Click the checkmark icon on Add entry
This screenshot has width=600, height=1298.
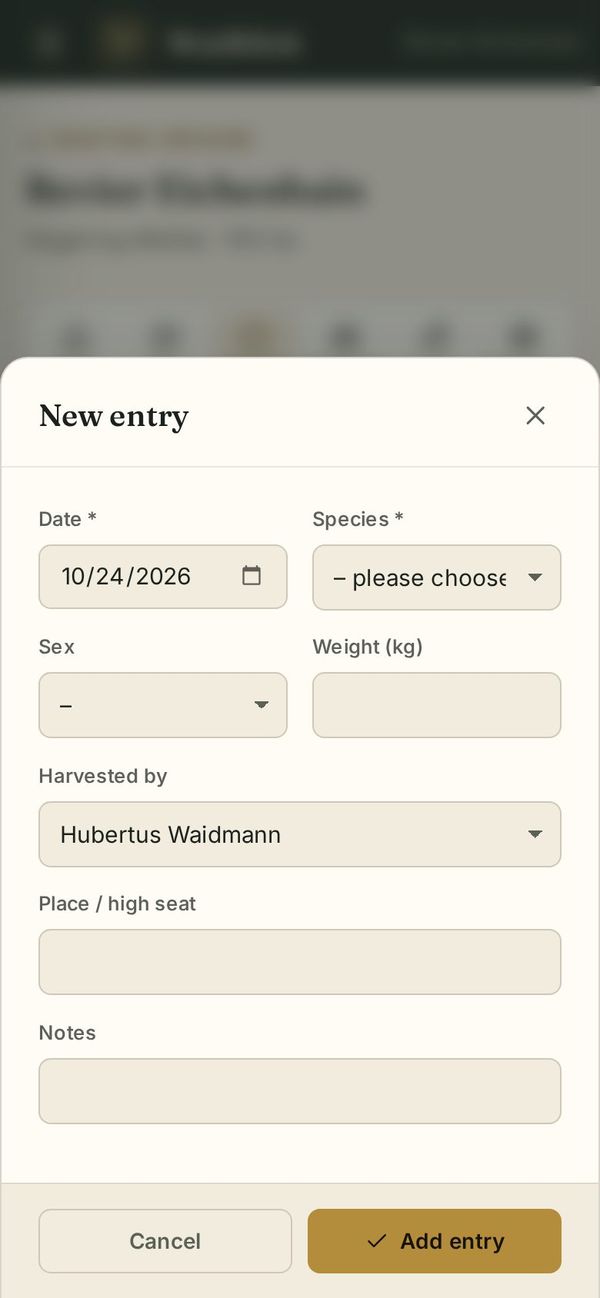[x=377, y=1241]
